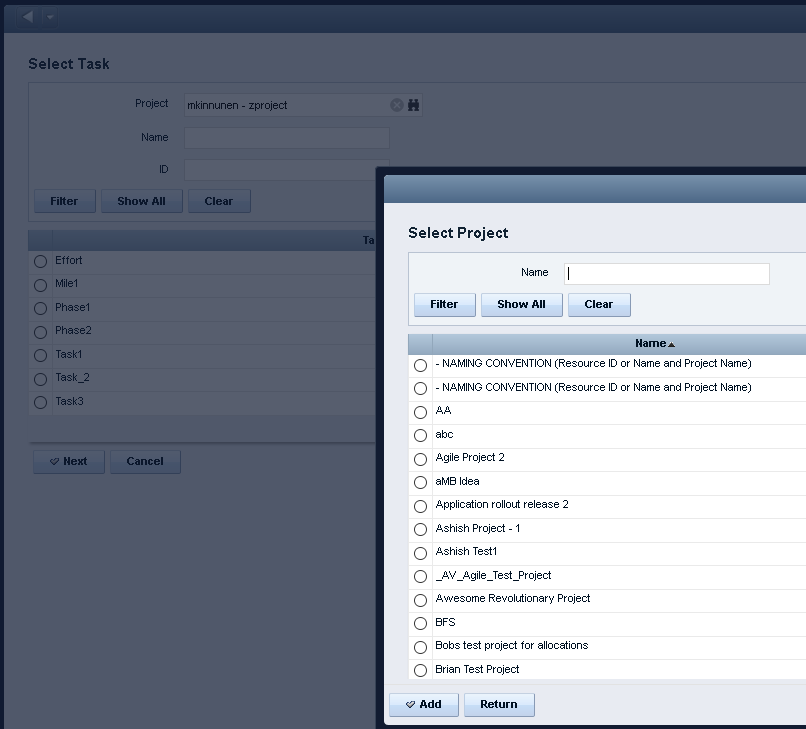The height and width of the screenshot is (729, 806).
Task: Click the BFS project name
Action: [x=445, y=622]
